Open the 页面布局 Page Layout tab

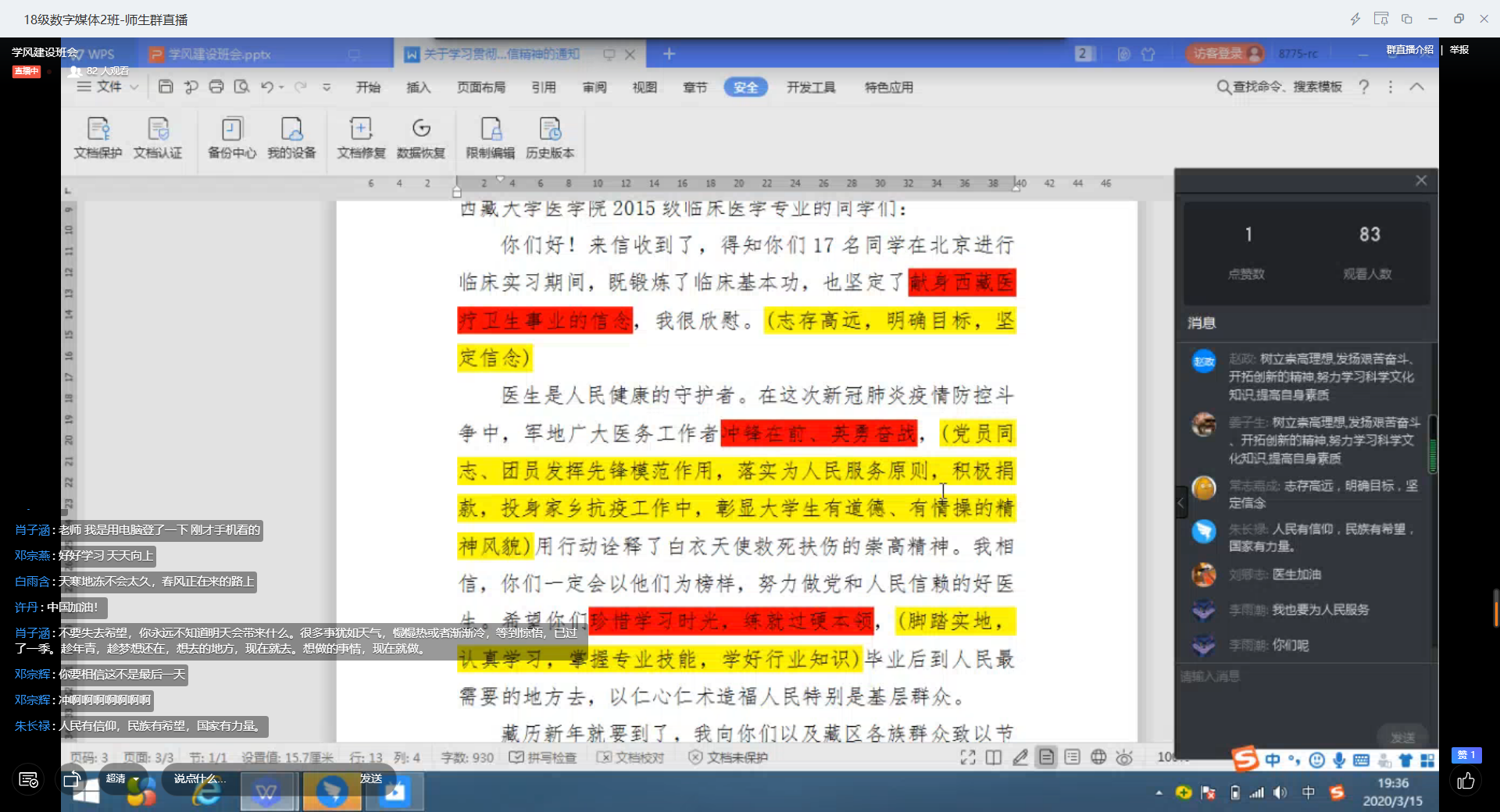481,87
